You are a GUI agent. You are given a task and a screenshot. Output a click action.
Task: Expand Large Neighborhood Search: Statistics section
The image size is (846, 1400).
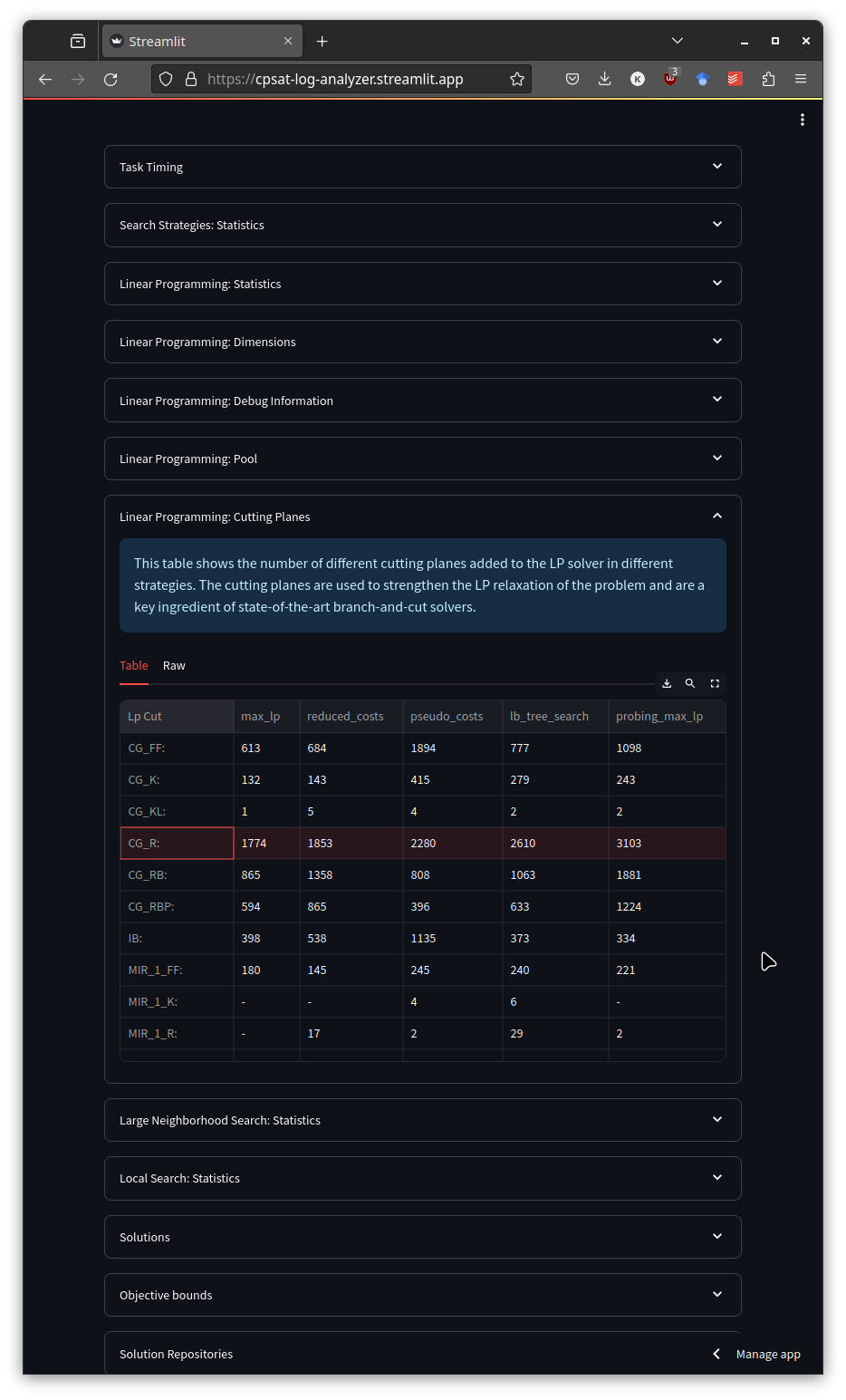point(423,1120)
